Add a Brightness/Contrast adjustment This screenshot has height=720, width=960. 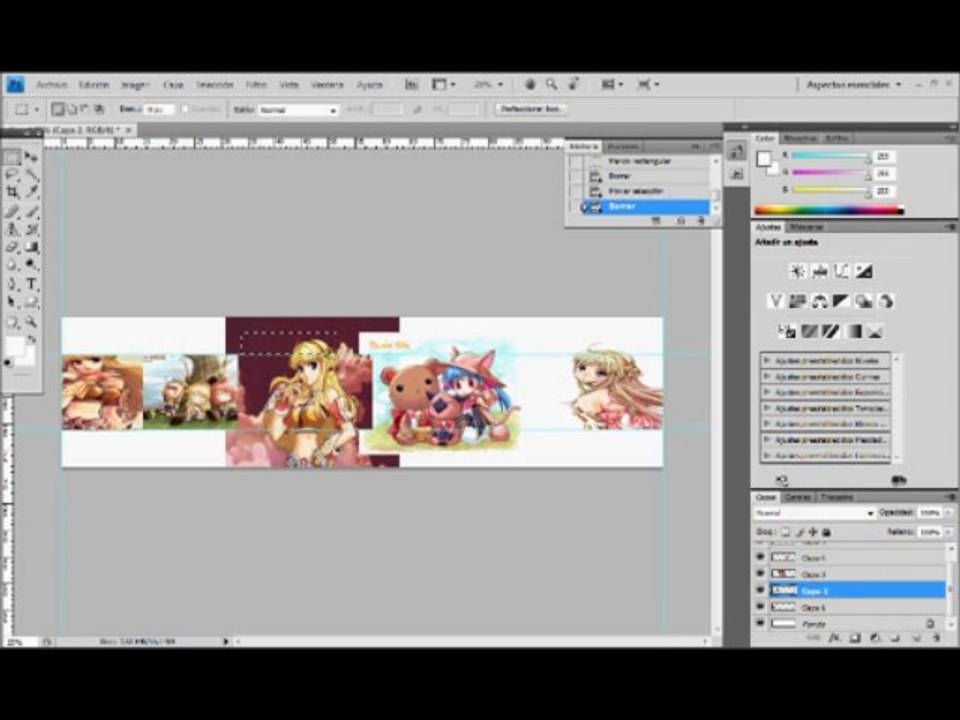click(x=797, y=271)
